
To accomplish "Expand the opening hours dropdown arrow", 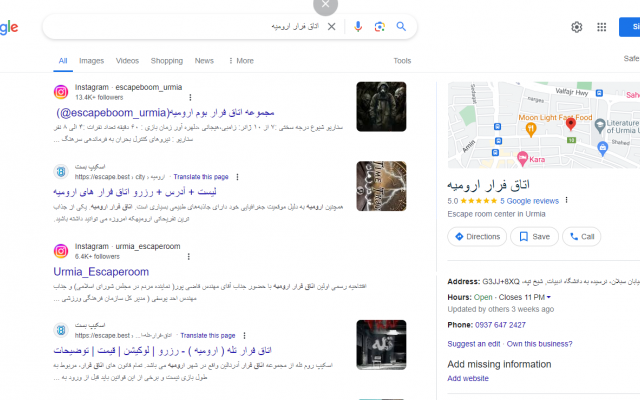I will pyautogui.click(x=549, y=297).
